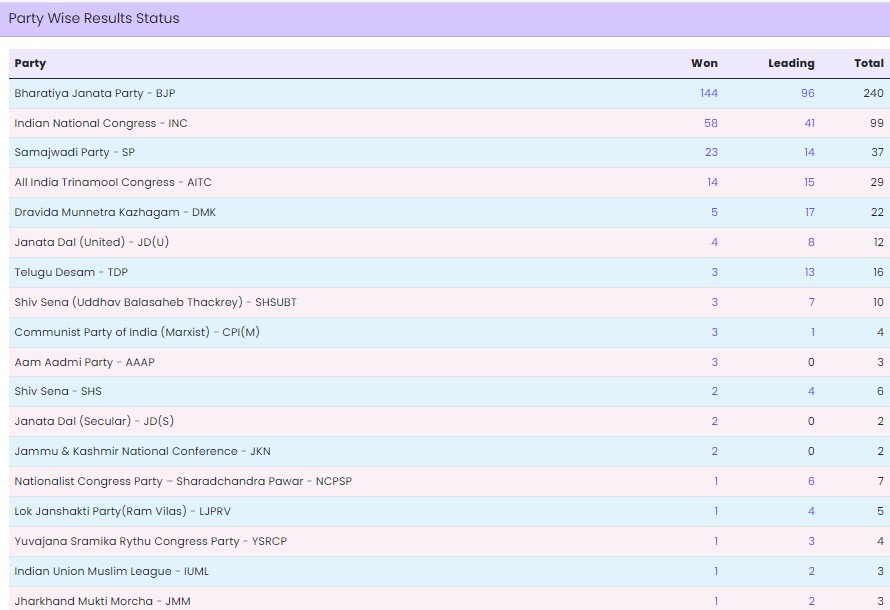This screenshot has height=610, width=890.
Task: Select Indian Union Muslim League name
Action: click(x=111, y=571)
